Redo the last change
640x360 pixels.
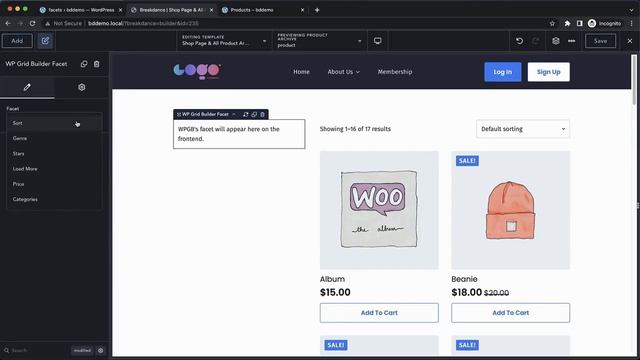[536, 41]
